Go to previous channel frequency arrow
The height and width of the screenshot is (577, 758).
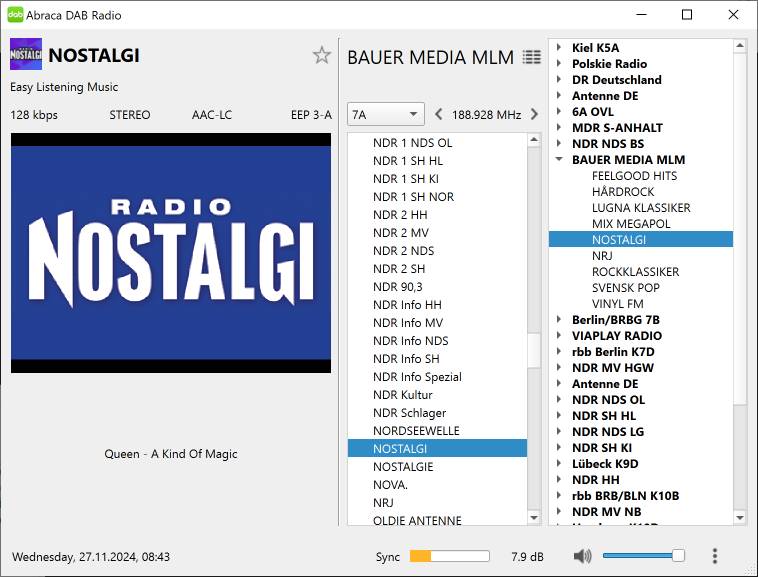coord(438,114)
